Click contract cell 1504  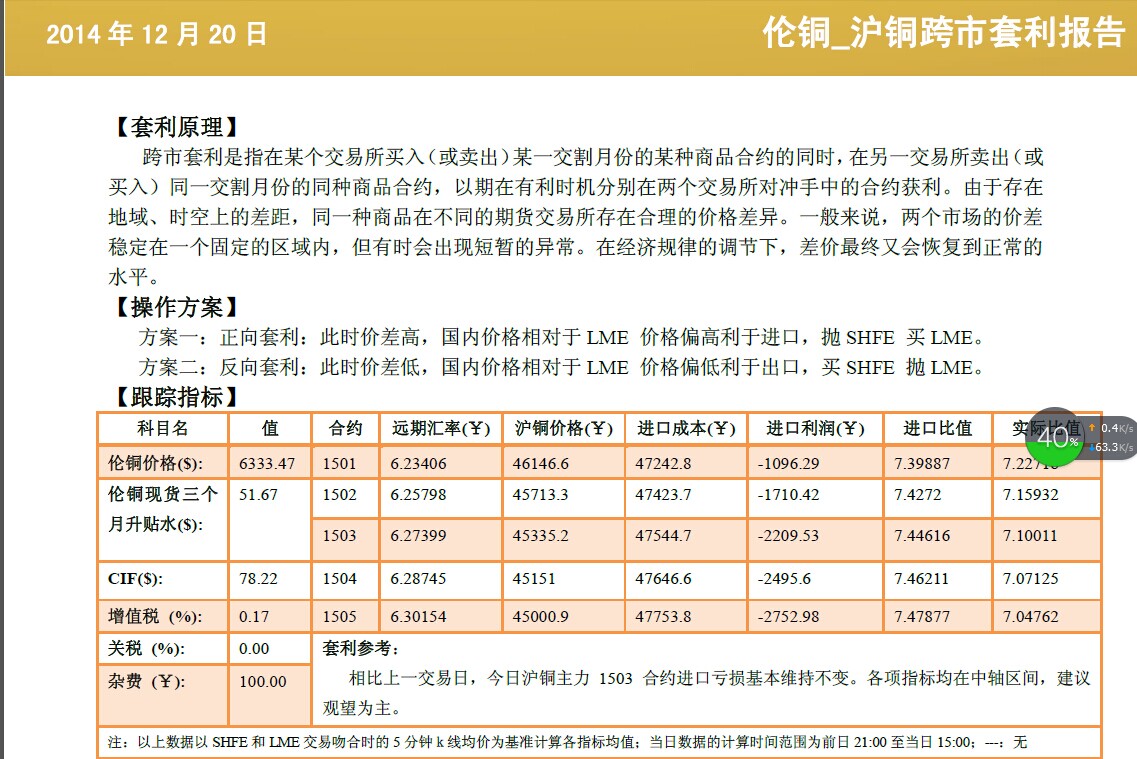tap(339, 578)
